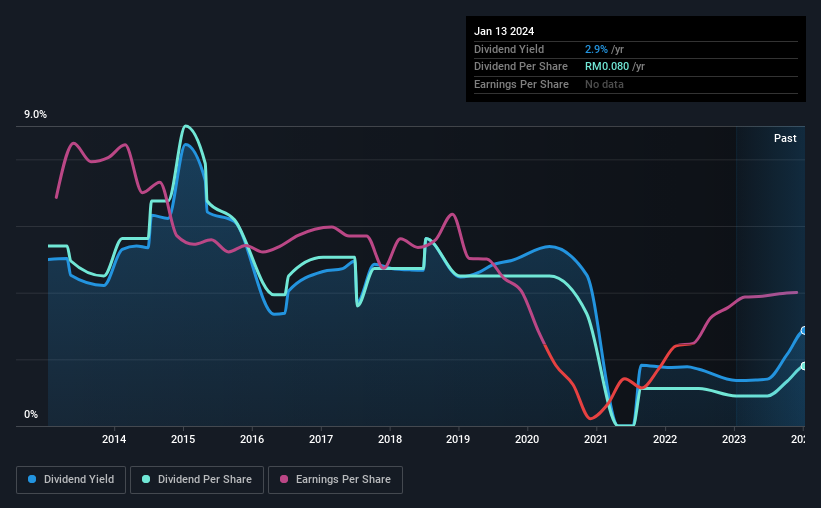Screen dimensions: 821x508
Task: Click the 2016 x-axis label
Action: point(252,439)
